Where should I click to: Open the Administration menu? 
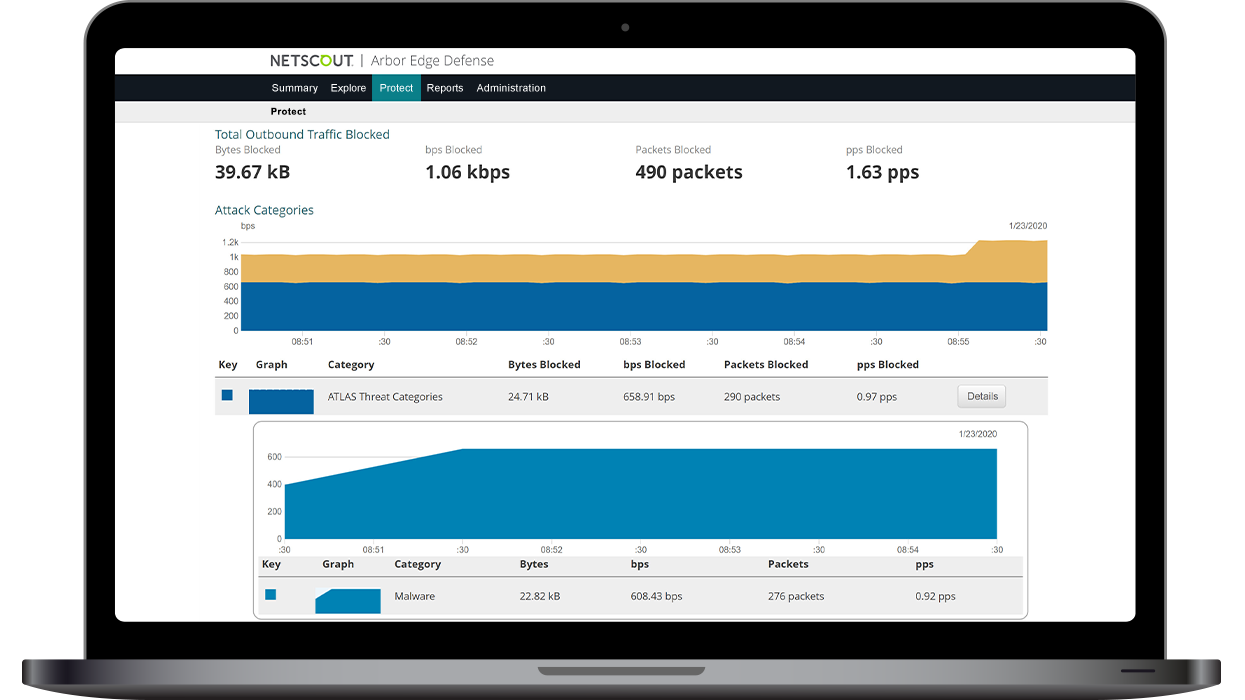point(511,87)
